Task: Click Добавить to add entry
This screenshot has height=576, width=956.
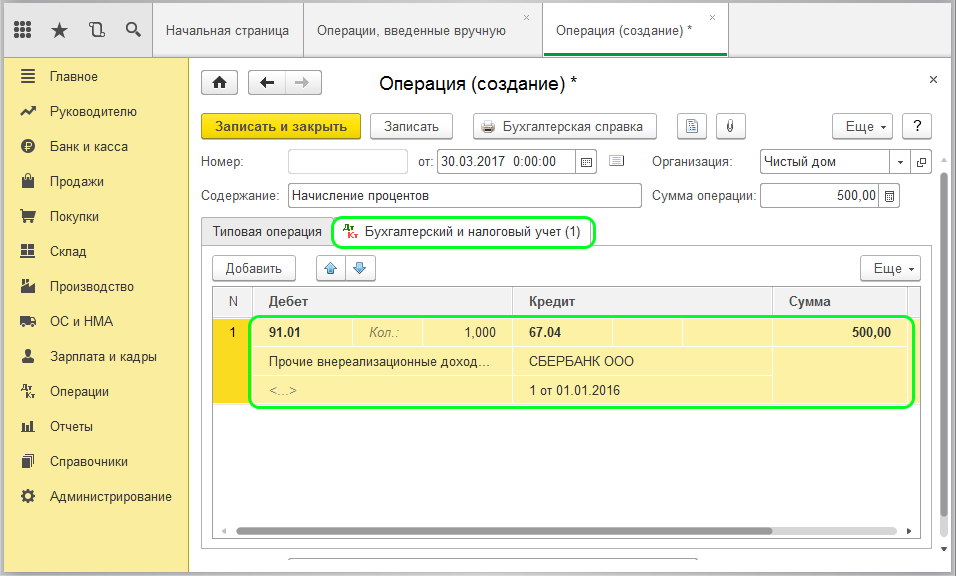Action: click(254, 268)
